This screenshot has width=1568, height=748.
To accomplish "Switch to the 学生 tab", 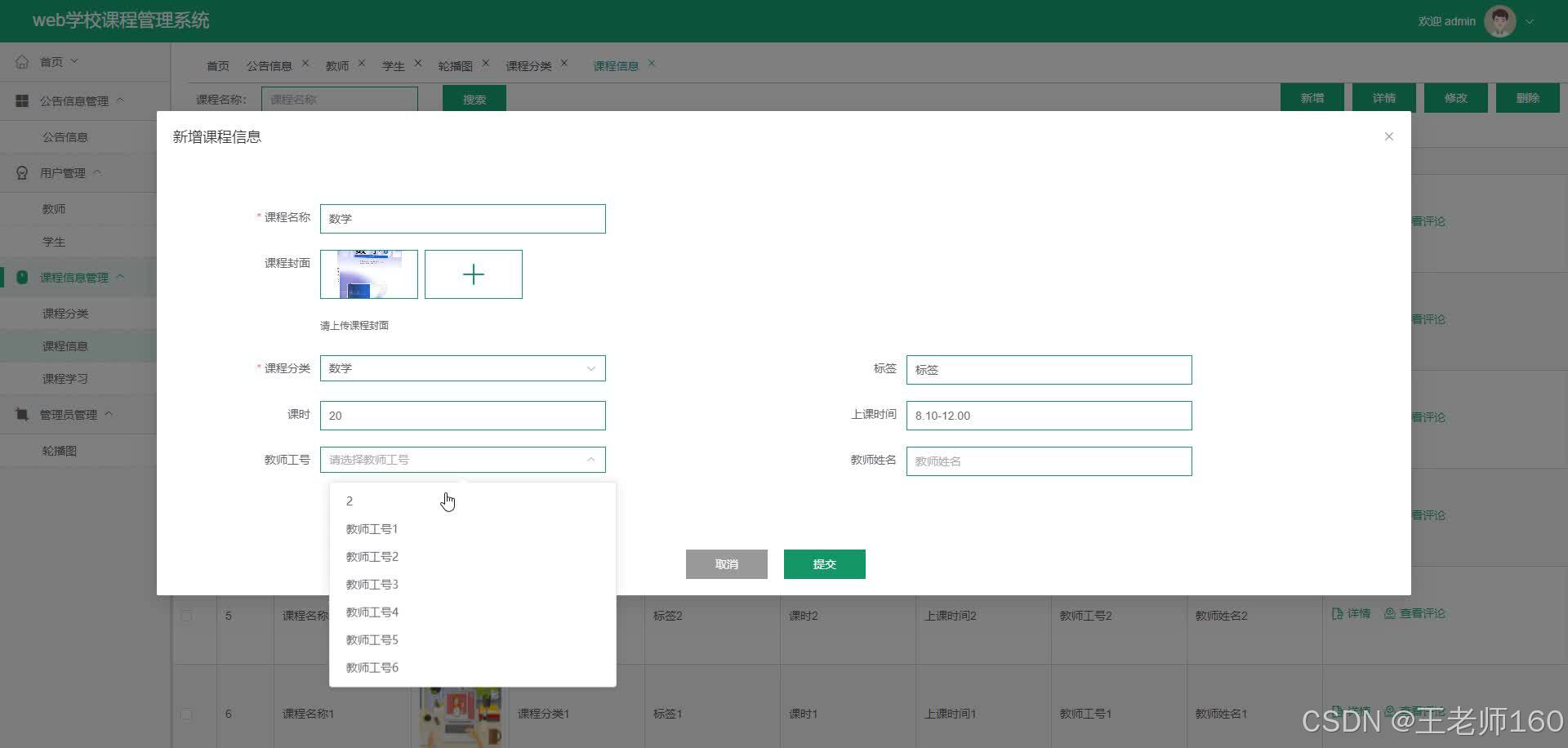I will (394, 66).
